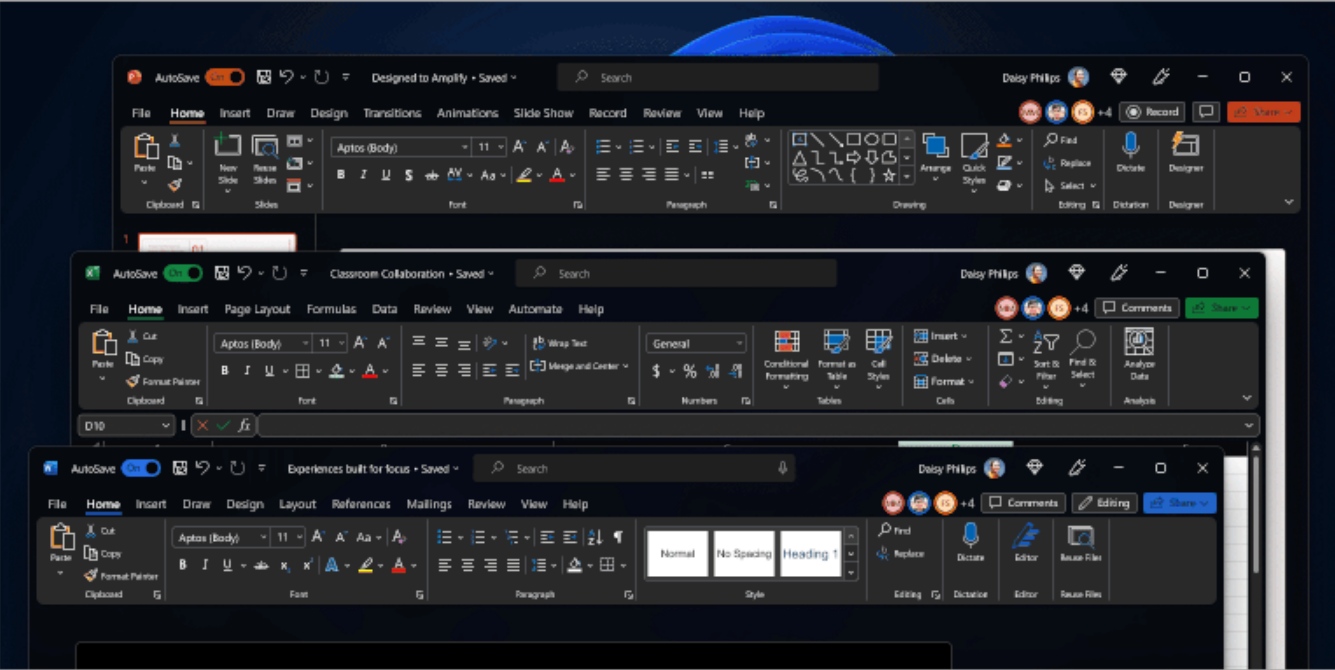The height and width of the screenshot is (670, 1335).
Task: Click Format Painter in Excel Clipboard group
Action: pyautogui.click(x=163, y=381)
